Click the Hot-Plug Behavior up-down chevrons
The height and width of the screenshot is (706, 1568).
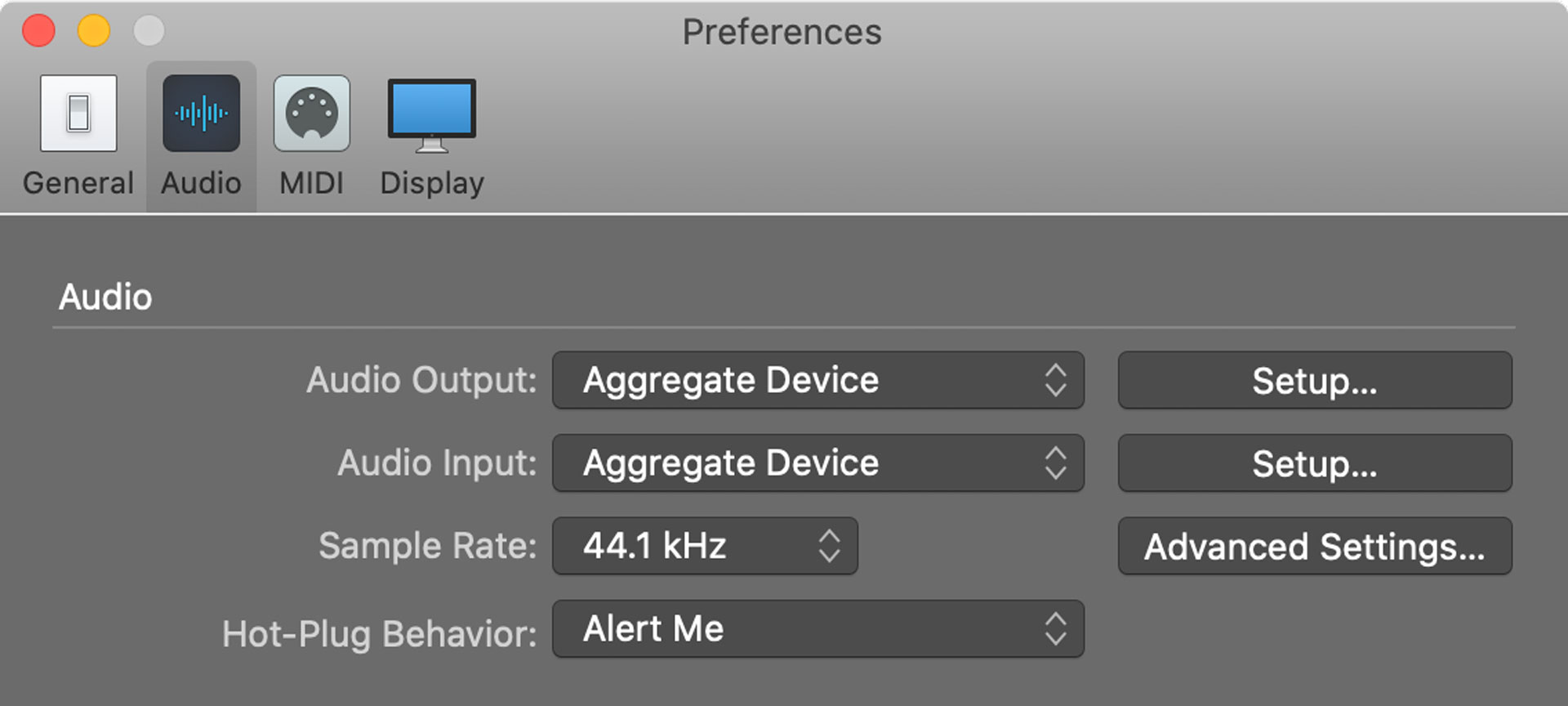[1055, 628]
